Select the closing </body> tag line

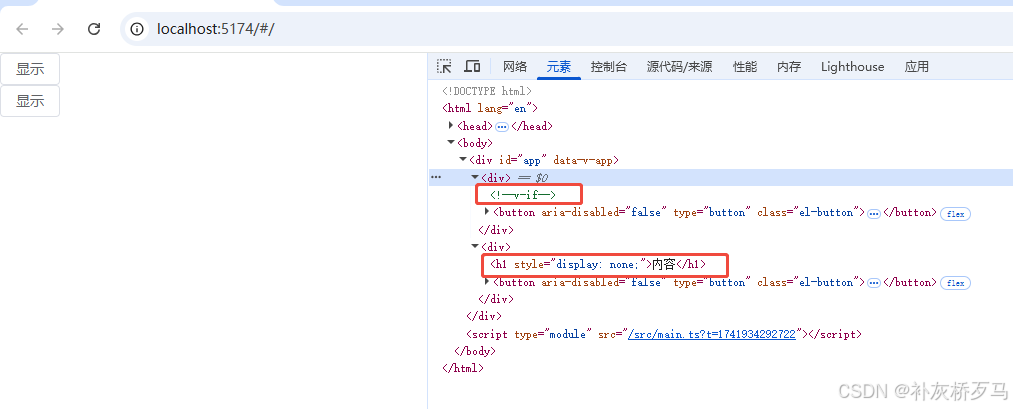click(475, 351)
